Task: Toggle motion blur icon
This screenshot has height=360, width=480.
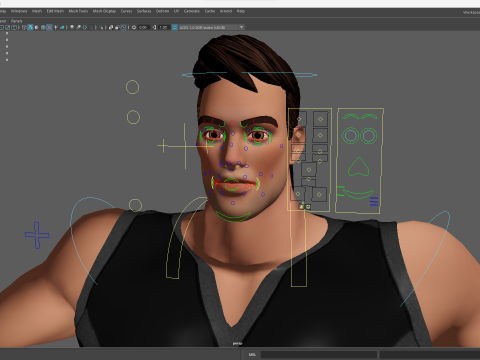Action: 78,27
